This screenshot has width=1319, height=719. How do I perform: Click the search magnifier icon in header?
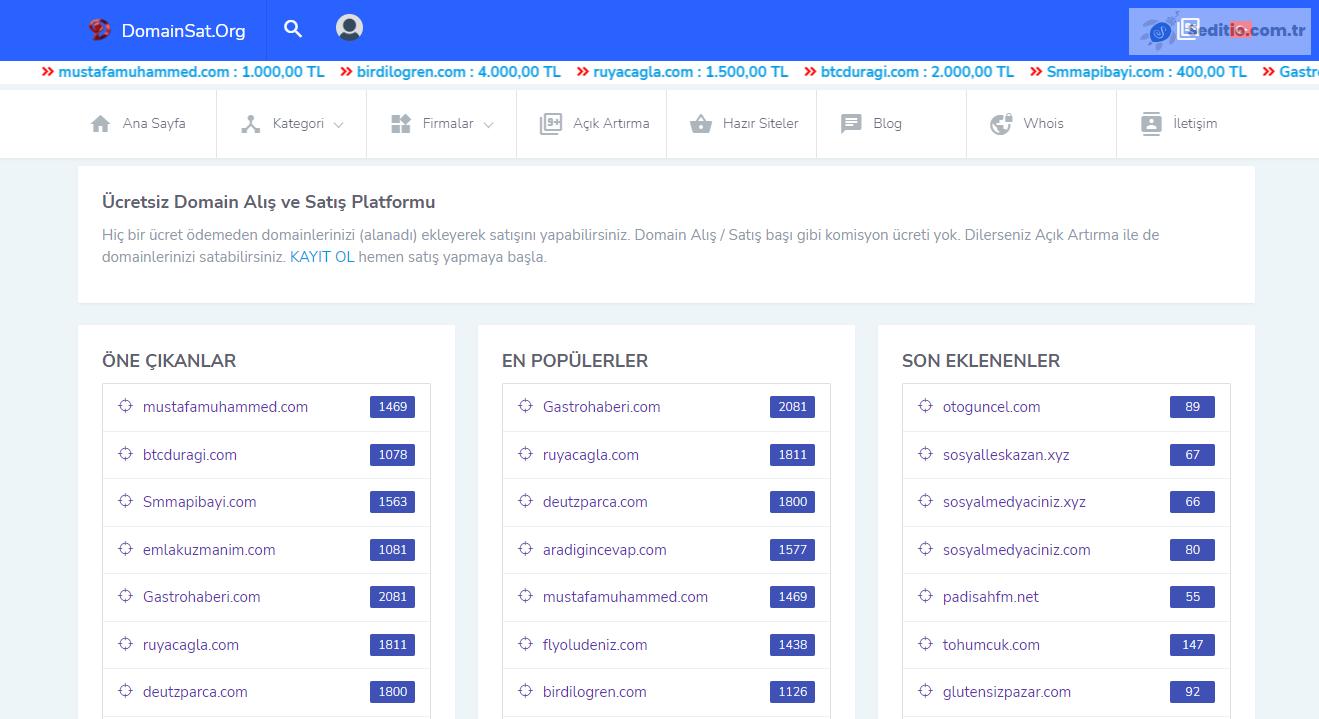(293, 29)
